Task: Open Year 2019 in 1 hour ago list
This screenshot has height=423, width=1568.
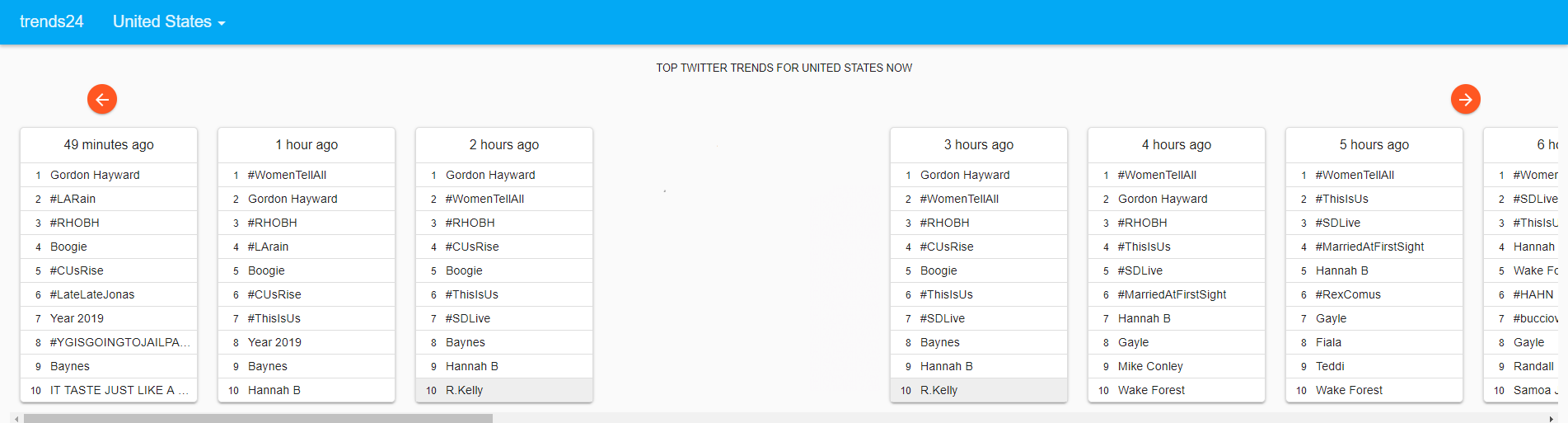Action: tap(274, 342)
